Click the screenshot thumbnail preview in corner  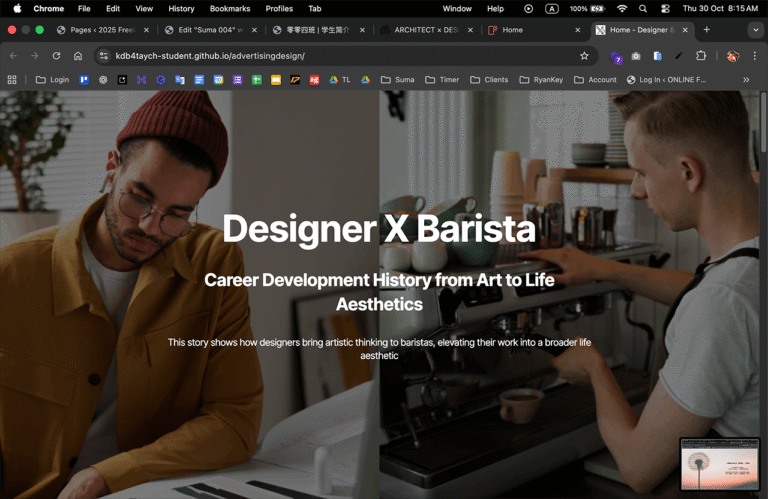[x=719, y=464]
